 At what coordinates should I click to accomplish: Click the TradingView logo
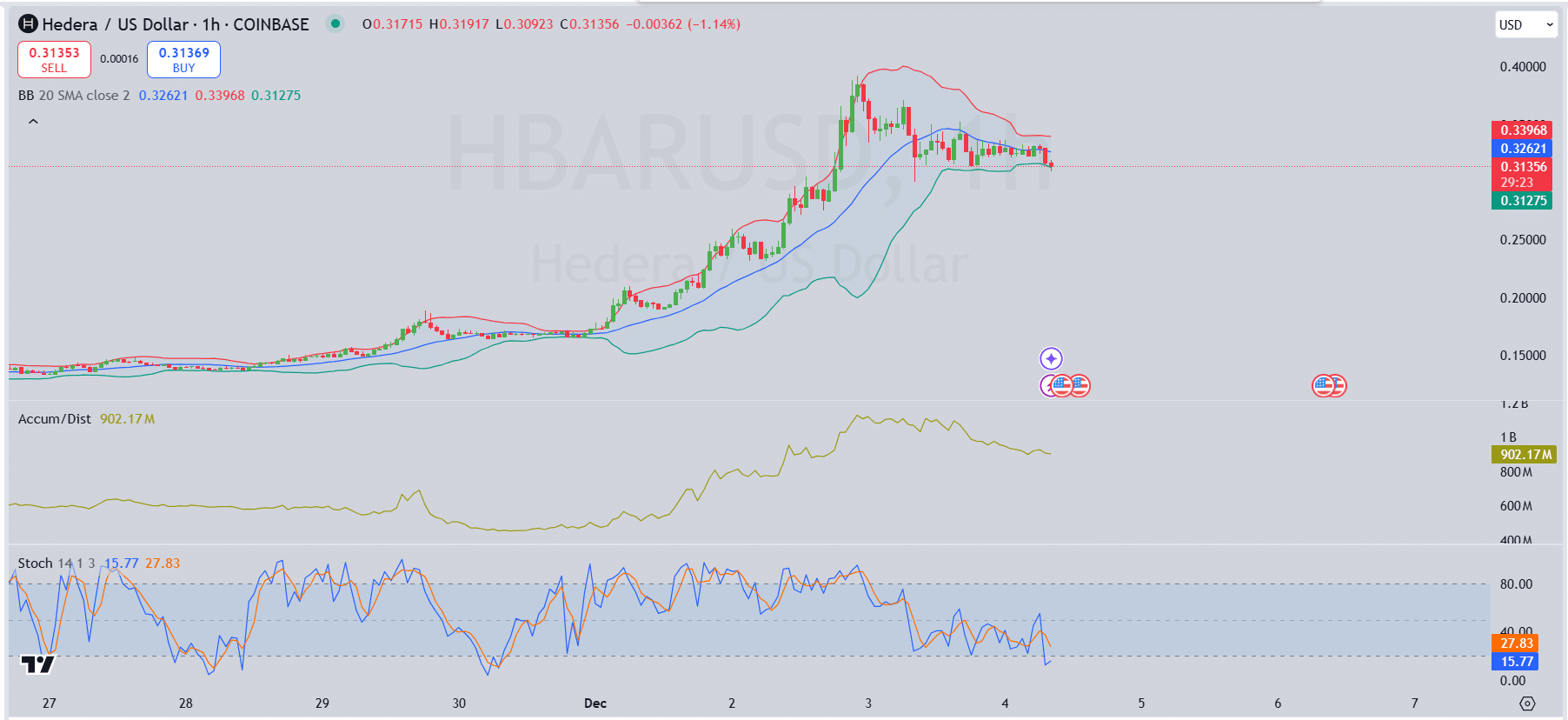[38, 665]
